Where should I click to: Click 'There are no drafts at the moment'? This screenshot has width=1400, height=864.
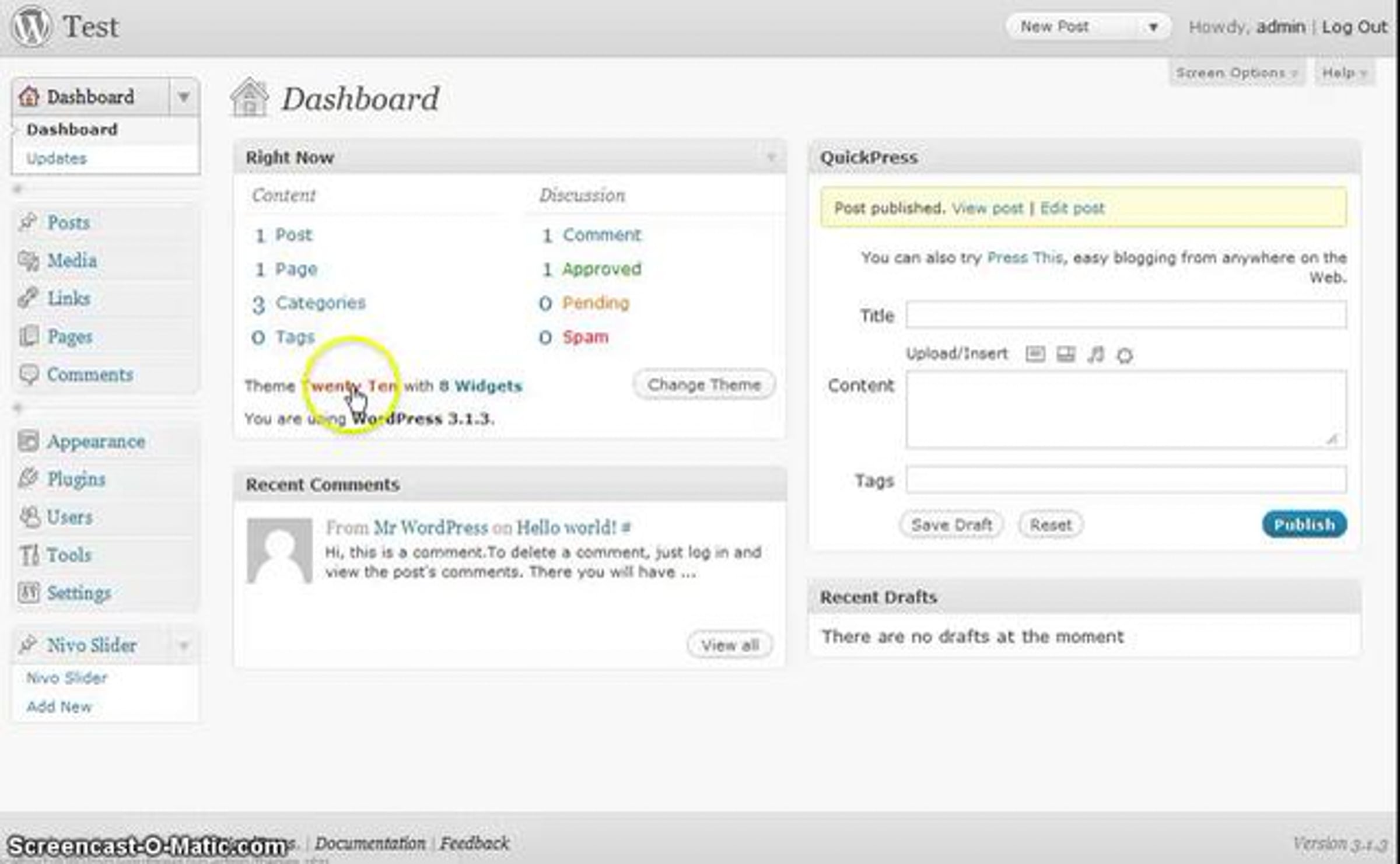(972, 636)
